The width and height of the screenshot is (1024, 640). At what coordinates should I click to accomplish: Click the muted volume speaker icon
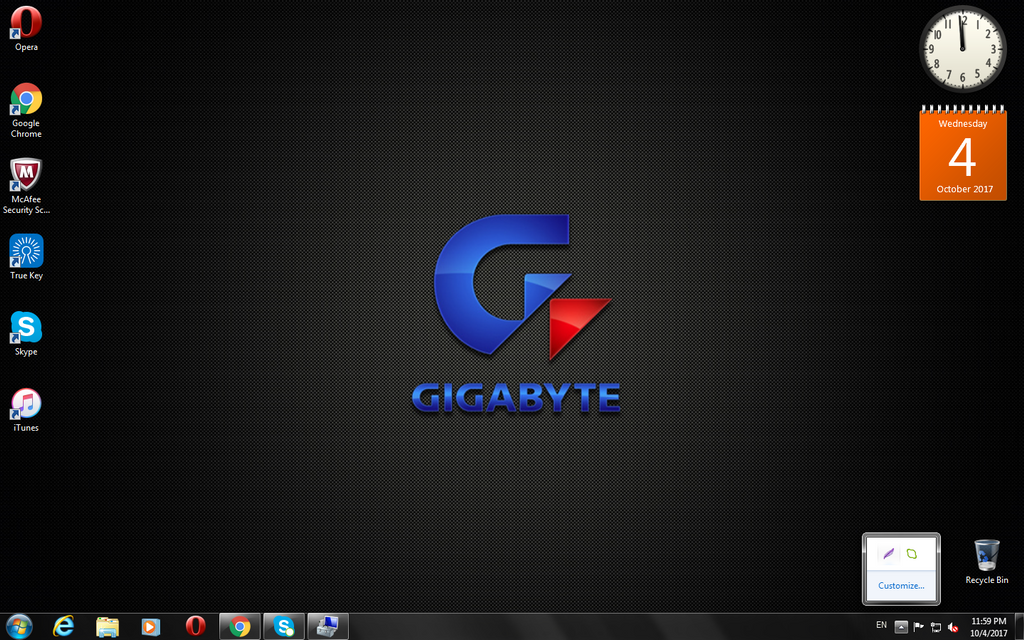pyautogui.click(x=953, y=627)
